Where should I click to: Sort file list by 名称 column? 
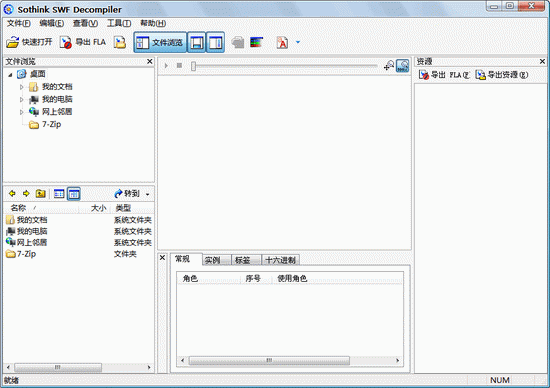41,208
